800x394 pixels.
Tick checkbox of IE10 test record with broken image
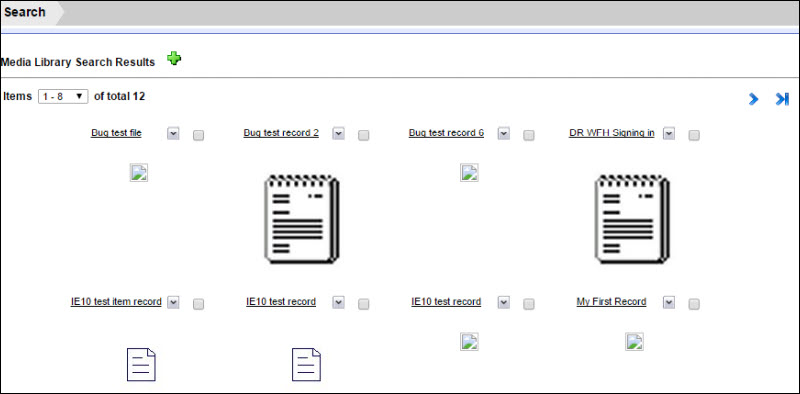pos(529,304)
